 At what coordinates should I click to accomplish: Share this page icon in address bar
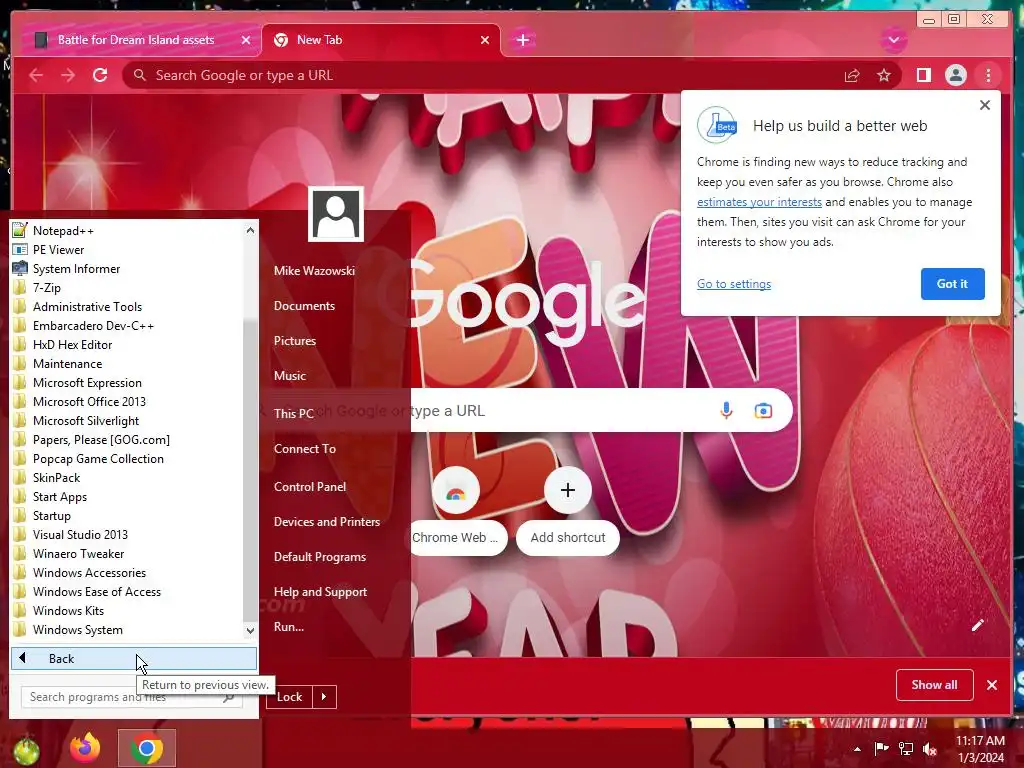point(852,75)
